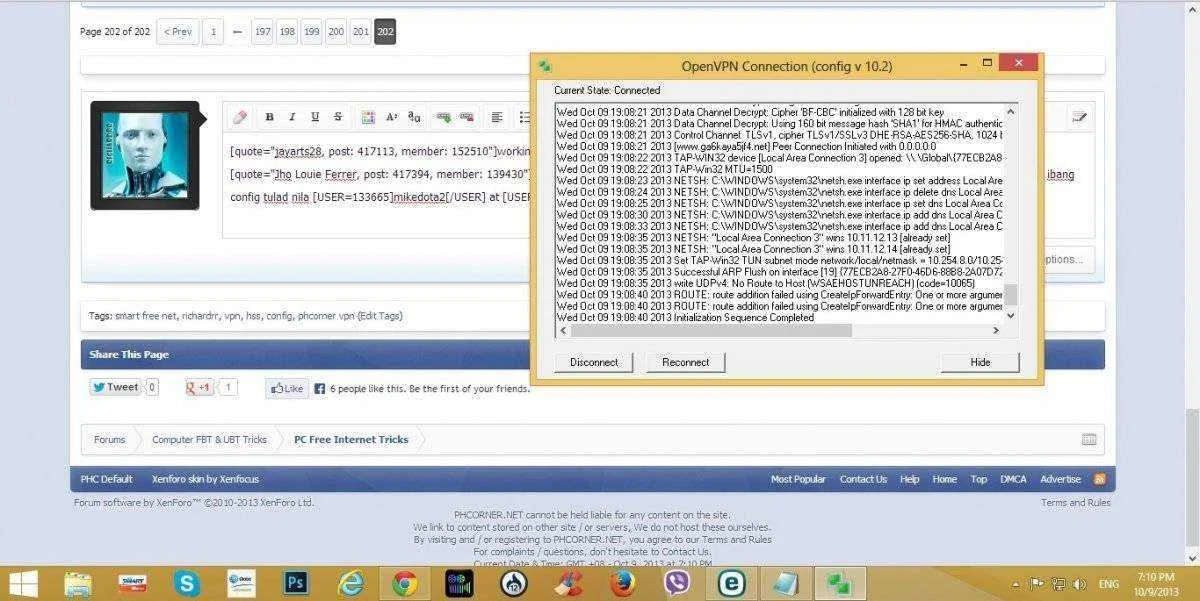Click OpenVPN log vertical scrollbar down arrow
The width and height of the screenshot is (1200, 601).
(1010, 316)
